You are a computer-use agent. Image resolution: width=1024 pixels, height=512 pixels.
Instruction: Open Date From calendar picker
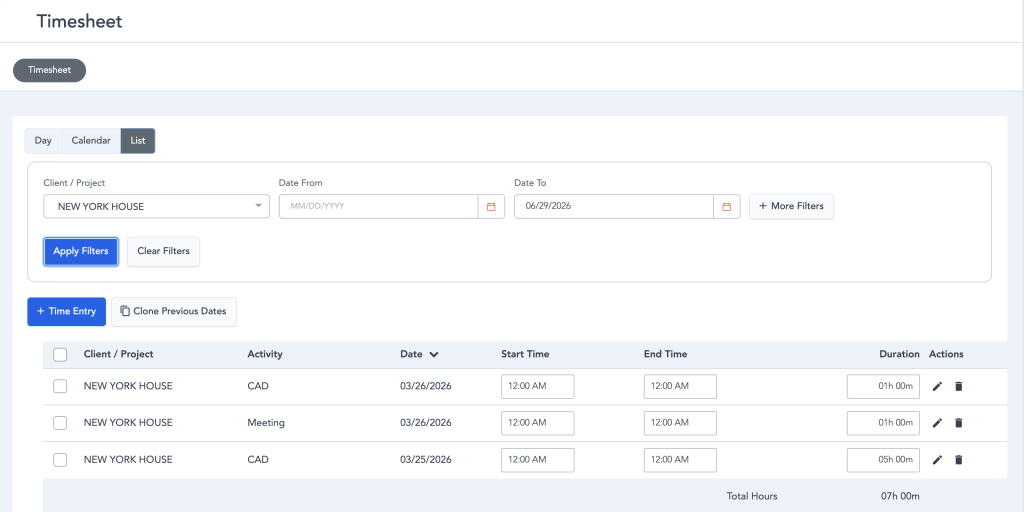pyautogui.click(x=491, y=206)
